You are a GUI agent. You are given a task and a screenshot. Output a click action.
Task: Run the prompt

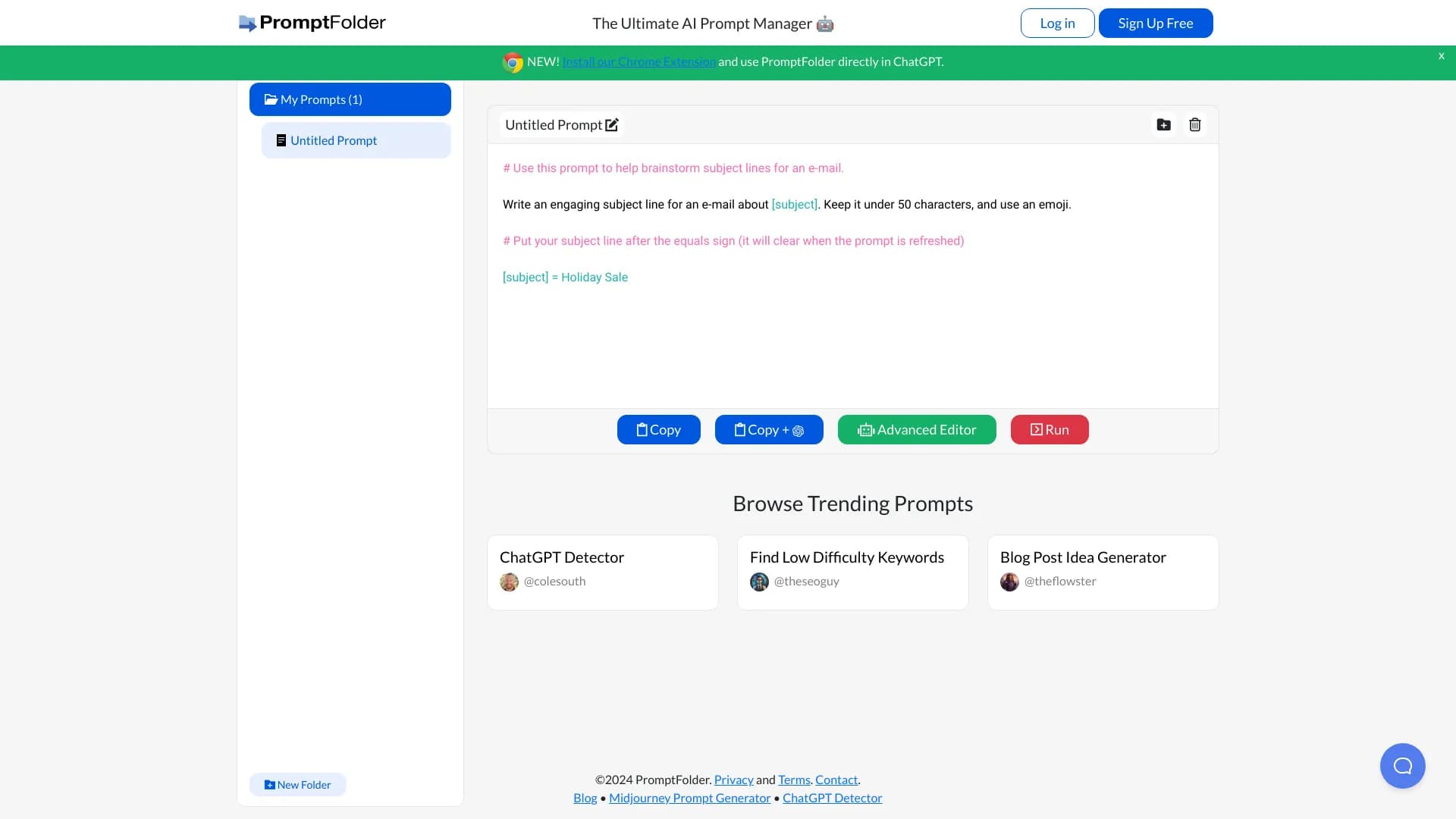click(1049, 429)
